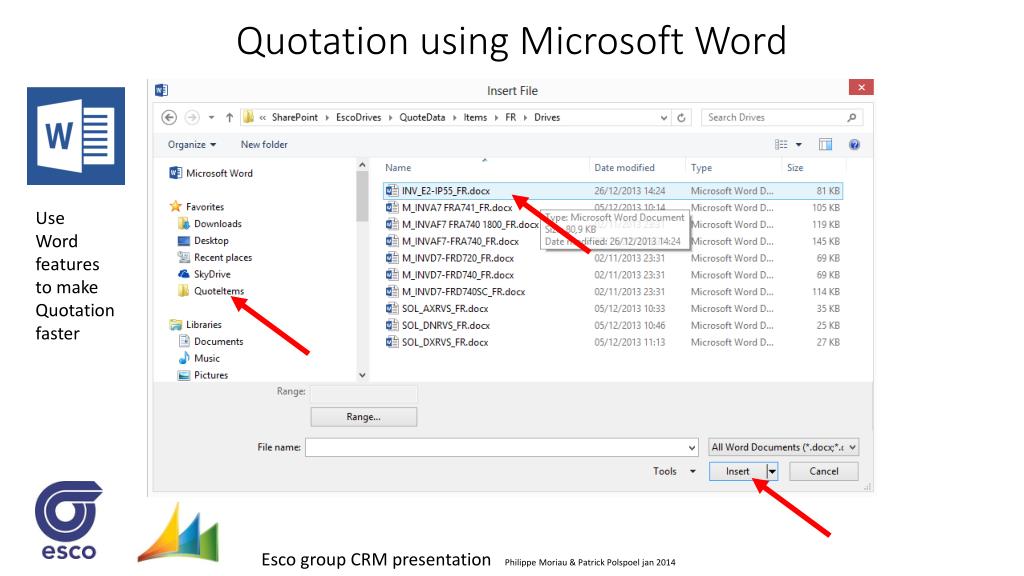The image size is (1024, 576).
Task: Change the view layout icon
Action: 781,144
